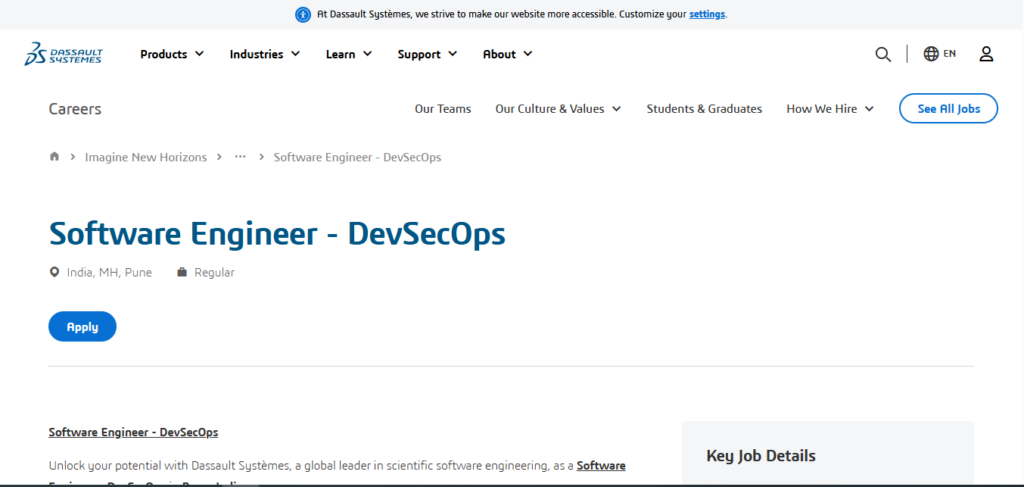Open the Our Teams page

coord(443,109)
